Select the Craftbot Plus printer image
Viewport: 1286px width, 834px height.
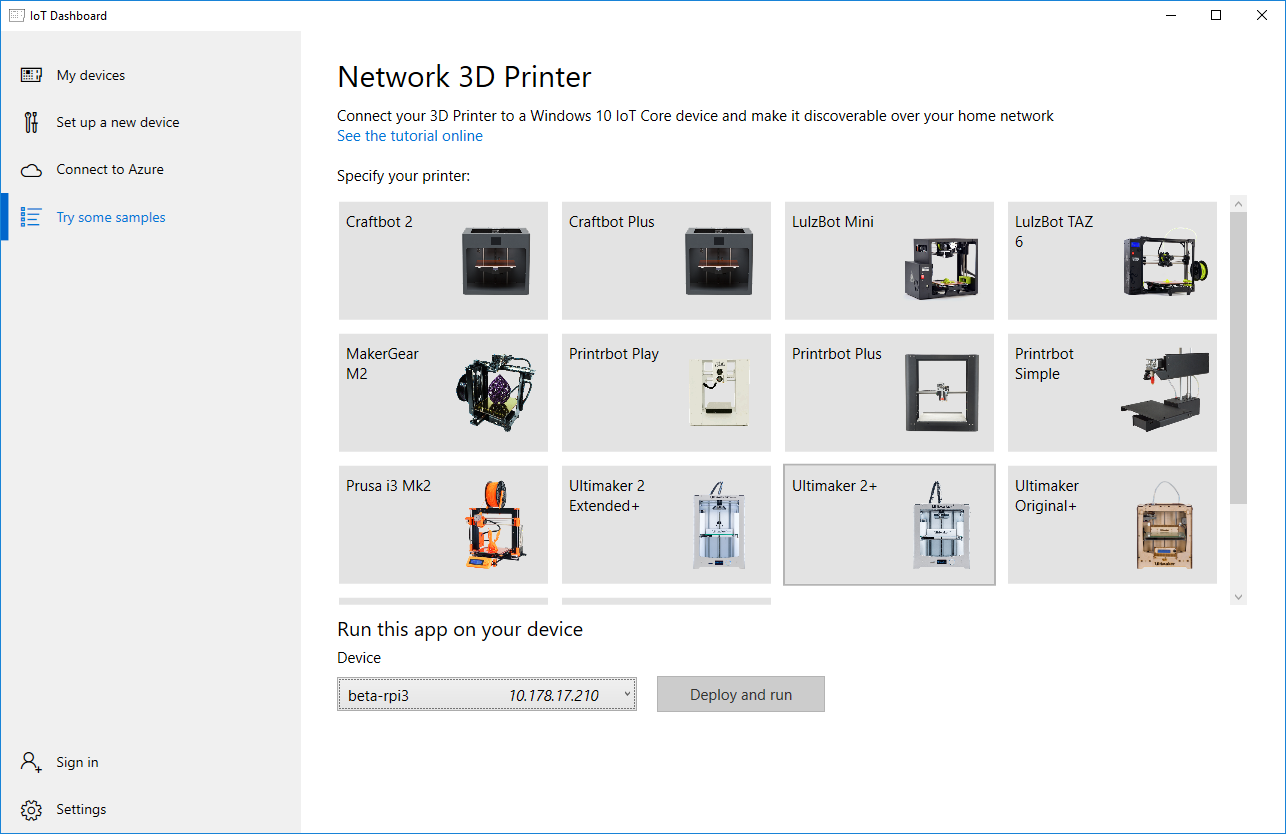point(719,261)
